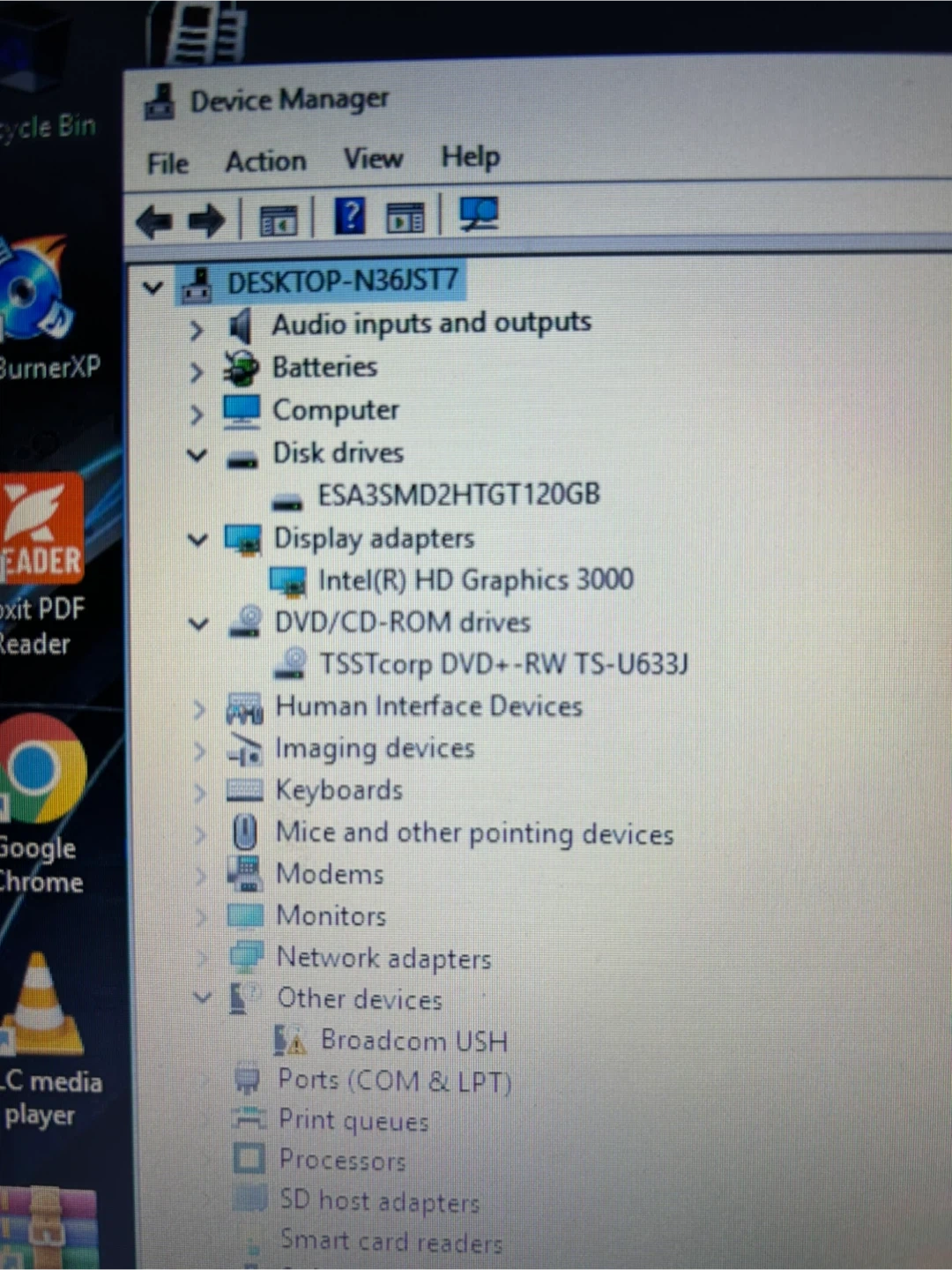Collapse the DVD/CD-ROM drives category

199,624
